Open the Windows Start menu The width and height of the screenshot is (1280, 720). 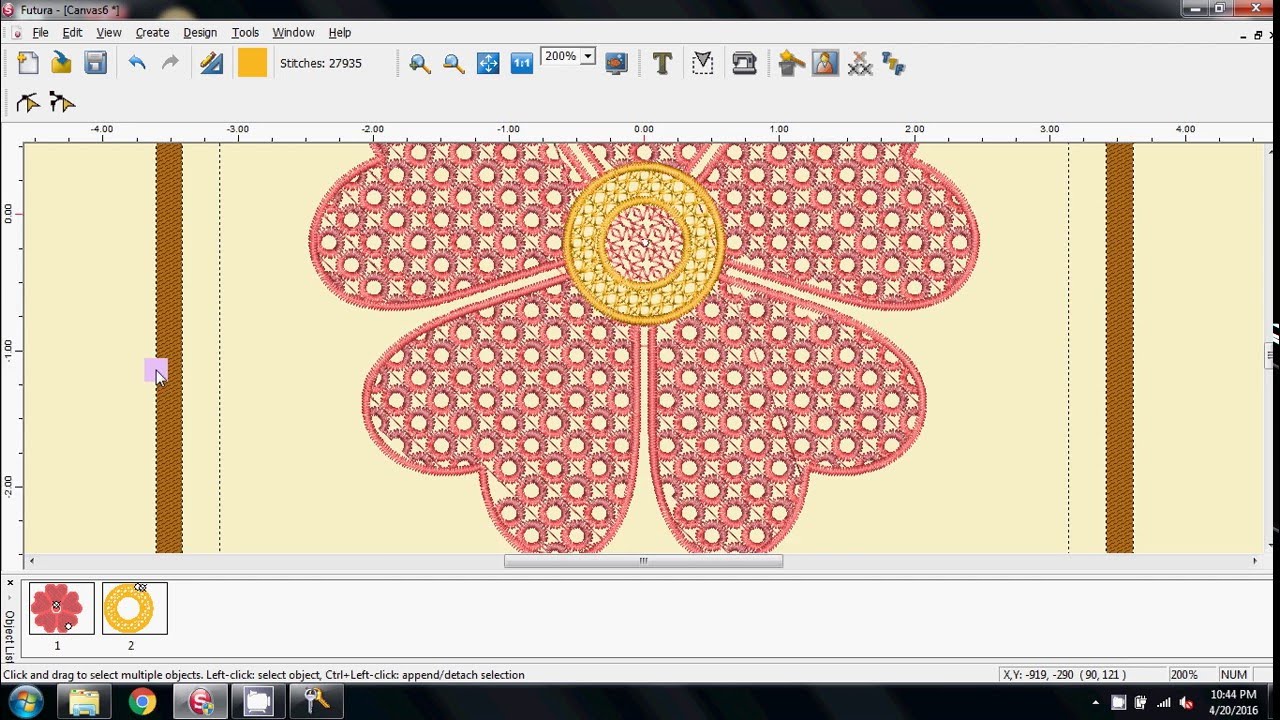coord(25,701)
